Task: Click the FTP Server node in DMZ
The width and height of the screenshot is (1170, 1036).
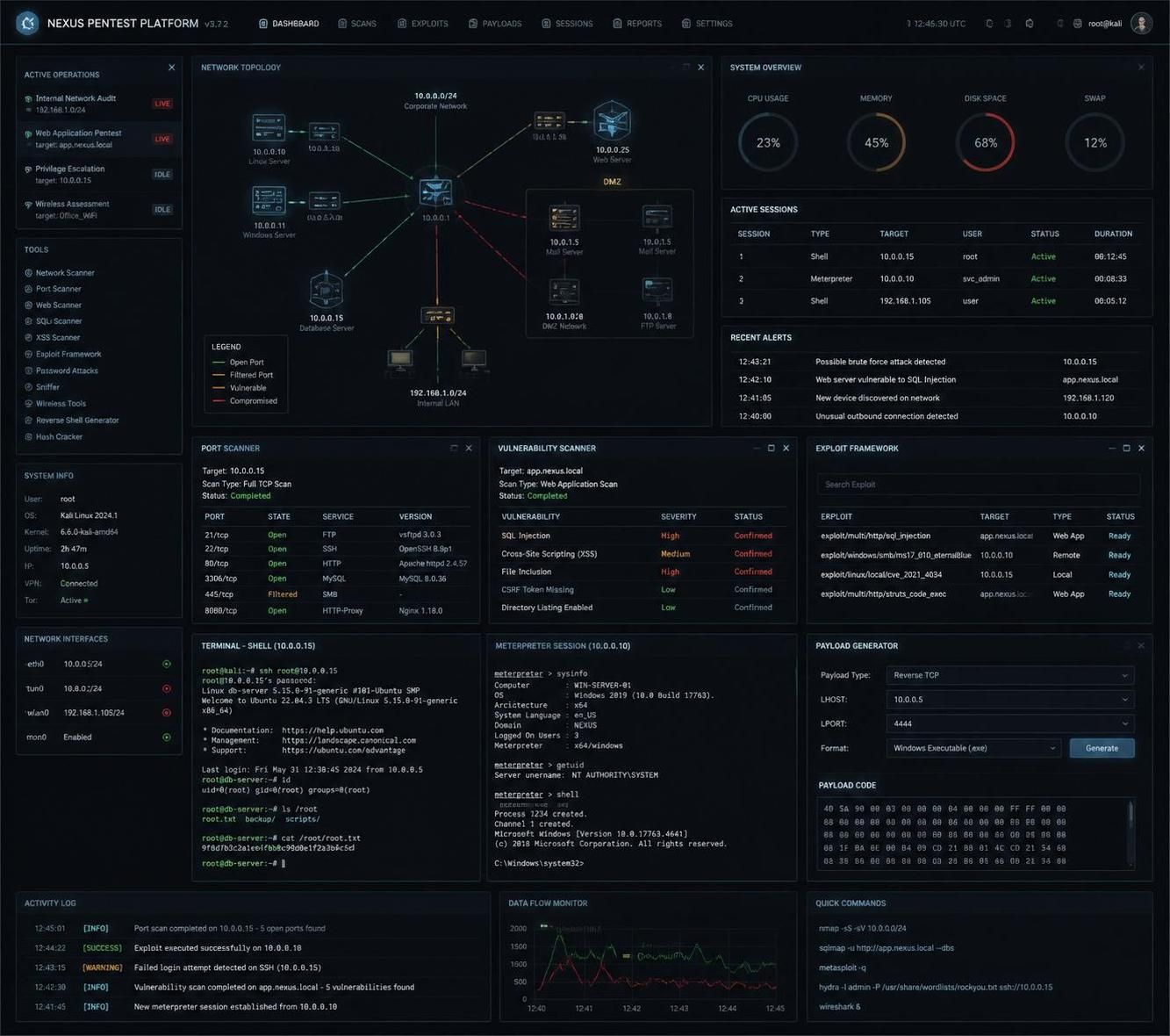Action: tap(657, 291)
